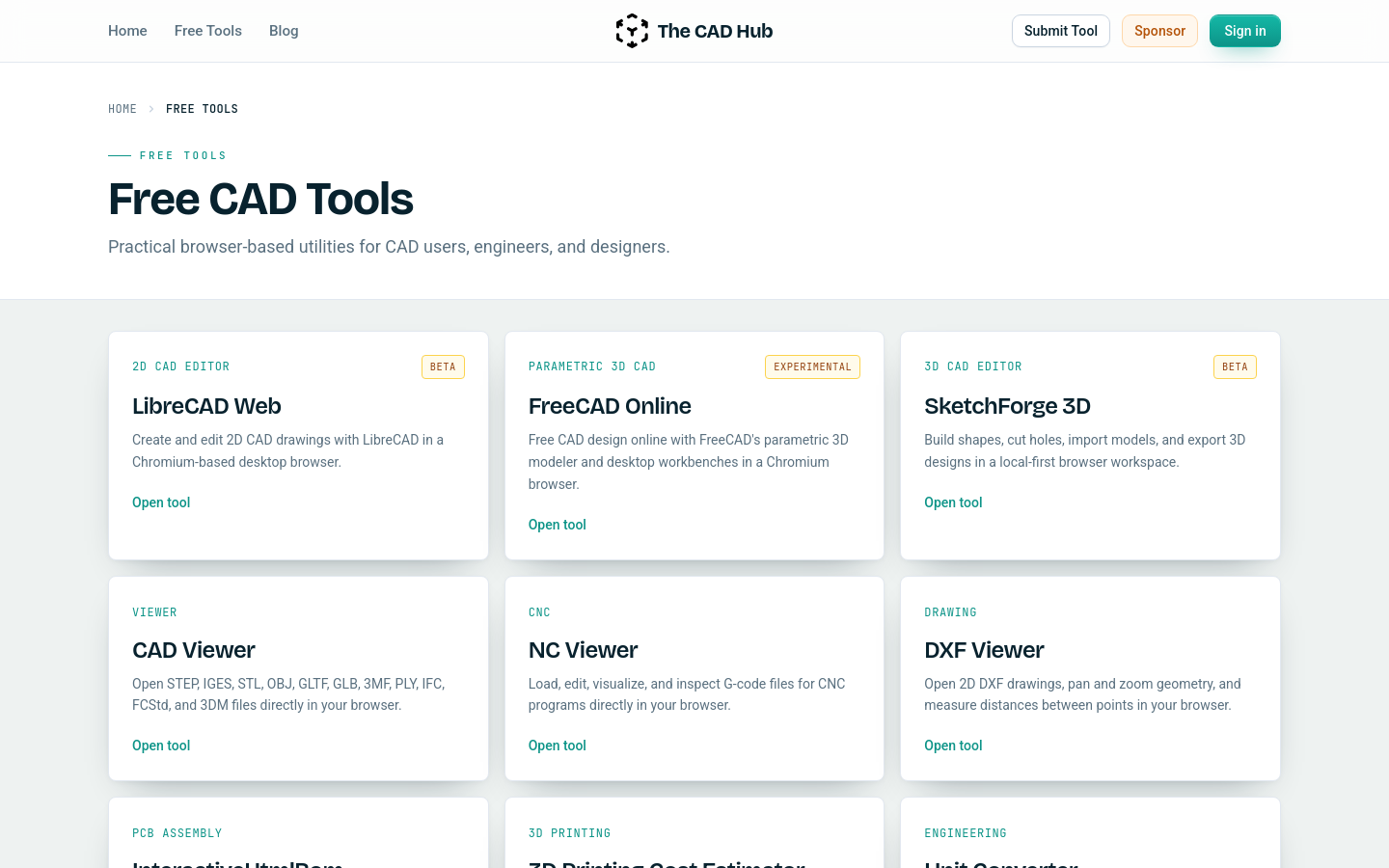Viewport: 1389px width, 868px height.
Task: Open tool link for DXF Viewer
Action: tap(953, 746)
